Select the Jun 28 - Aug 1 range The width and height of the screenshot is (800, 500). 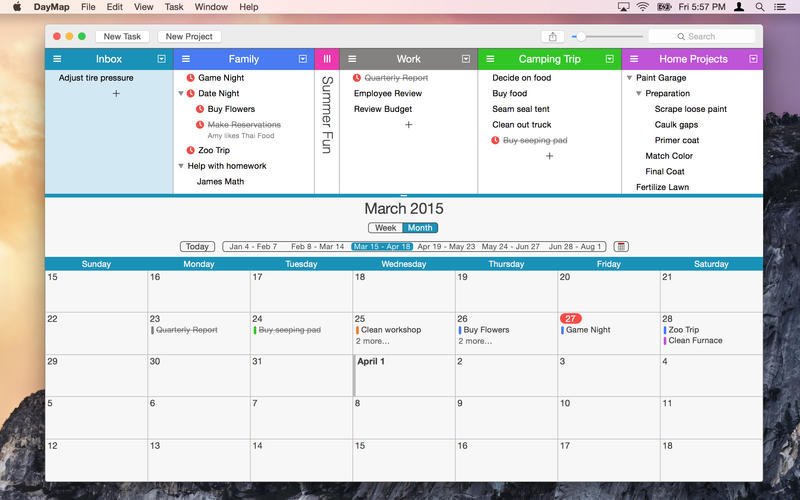coord(575,246)
